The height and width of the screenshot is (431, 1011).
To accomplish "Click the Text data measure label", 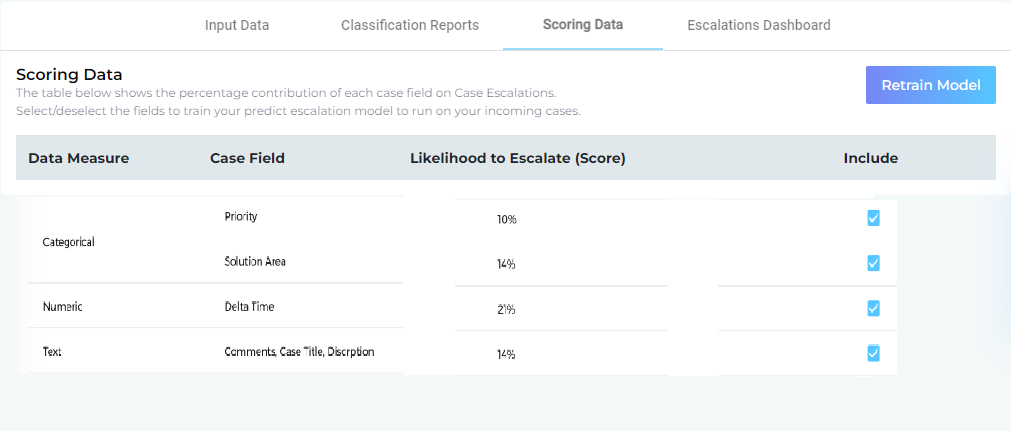I will click(52, 353).
